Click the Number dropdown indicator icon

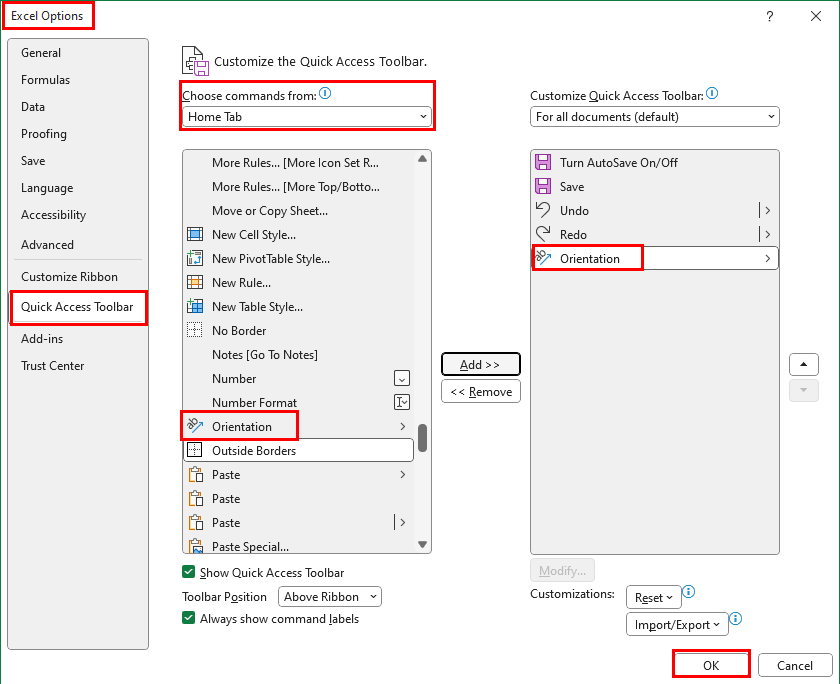coord(402,378)
